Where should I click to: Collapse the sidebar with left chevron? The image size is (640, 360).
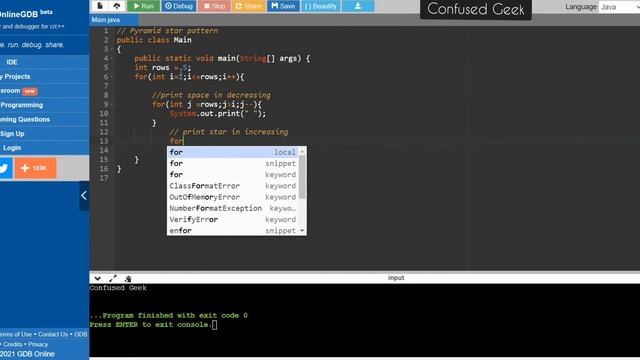click(84, 196)
